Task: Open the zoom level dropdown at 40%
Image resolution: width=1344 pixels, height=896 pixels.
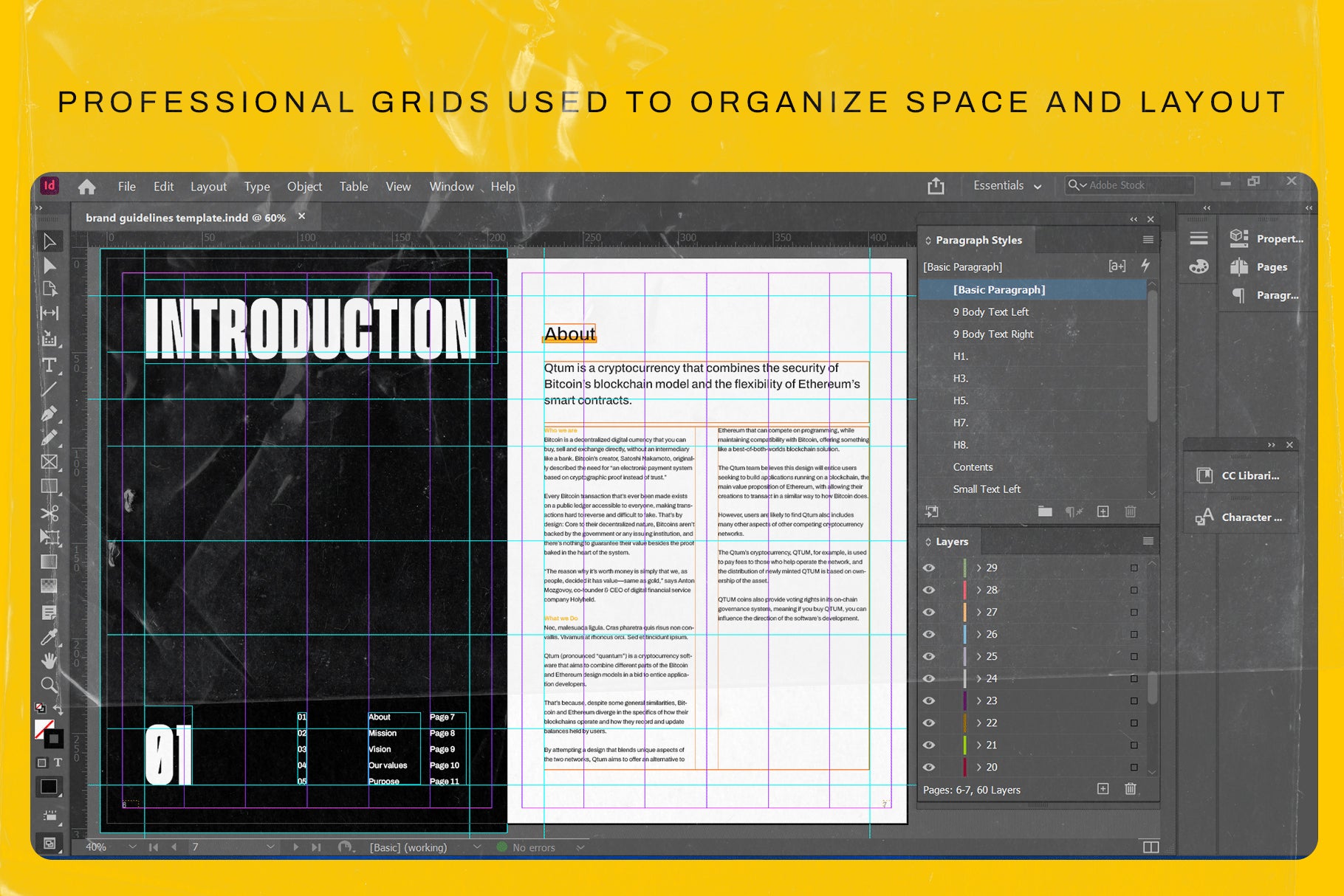Action: pyautogui.click(x=132, y=847)
